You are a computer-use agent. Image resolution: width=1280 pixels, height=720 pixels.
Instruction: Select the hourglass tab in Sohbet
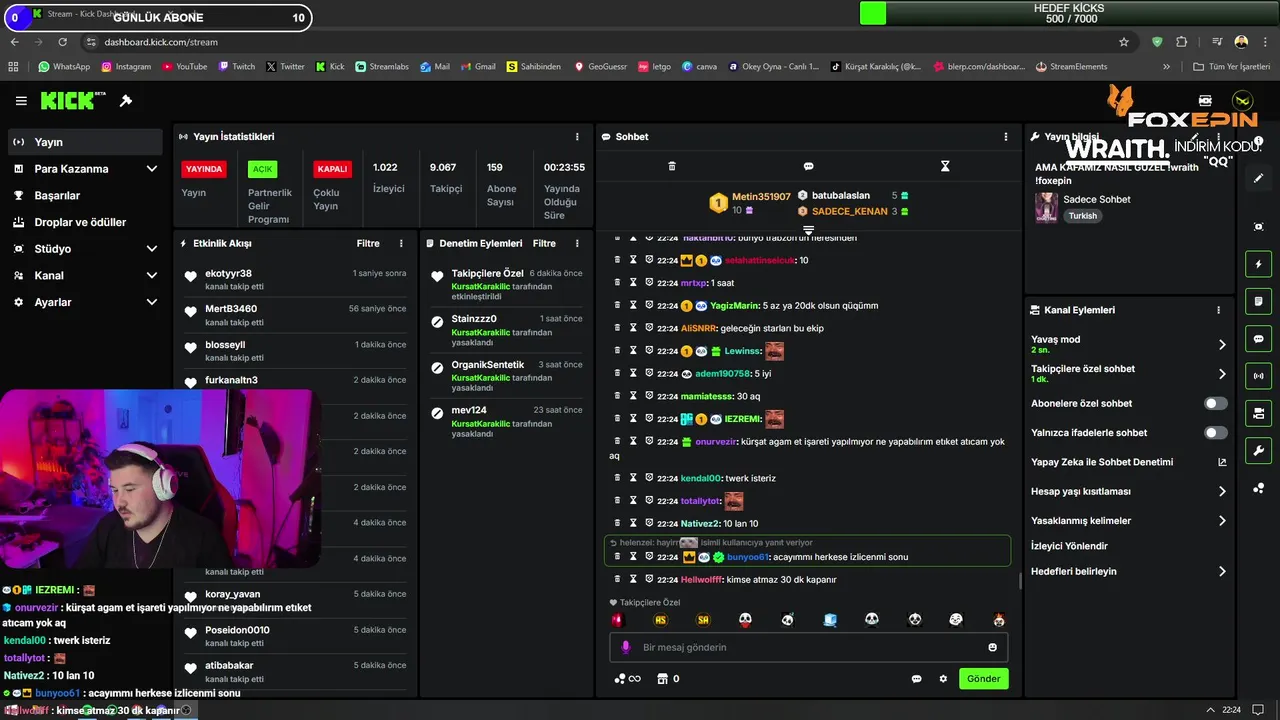pos(944,166)
